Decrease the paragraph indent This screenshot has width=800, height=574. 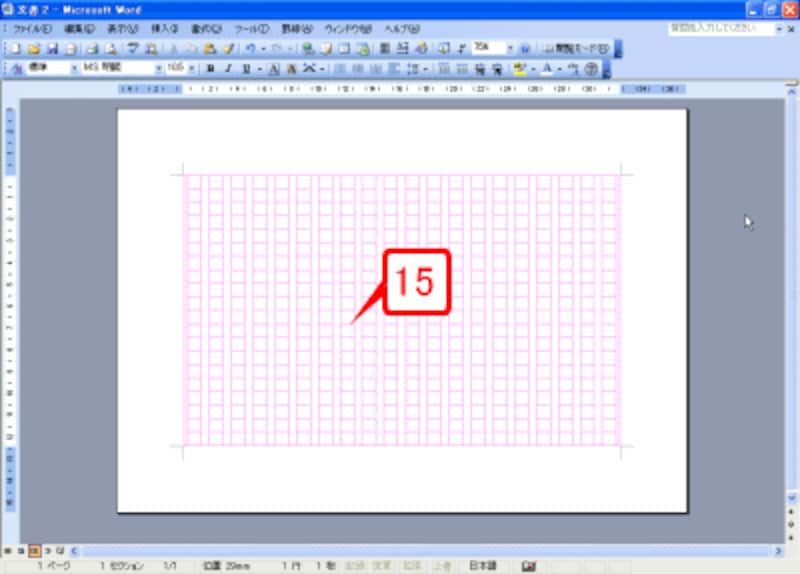tap(480, 69)
